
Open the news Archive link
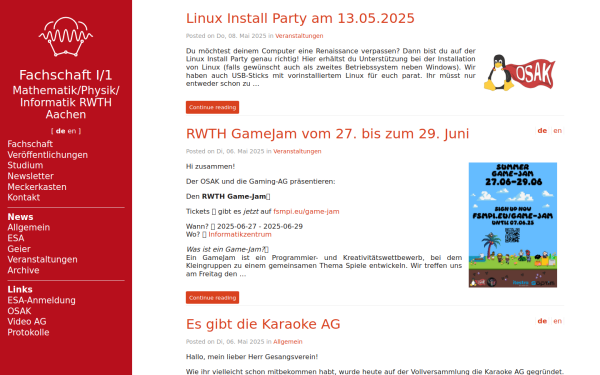click(x=23, y=270)
